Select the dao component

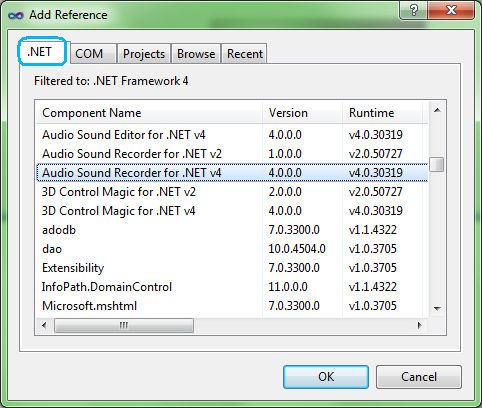point(232,249)
